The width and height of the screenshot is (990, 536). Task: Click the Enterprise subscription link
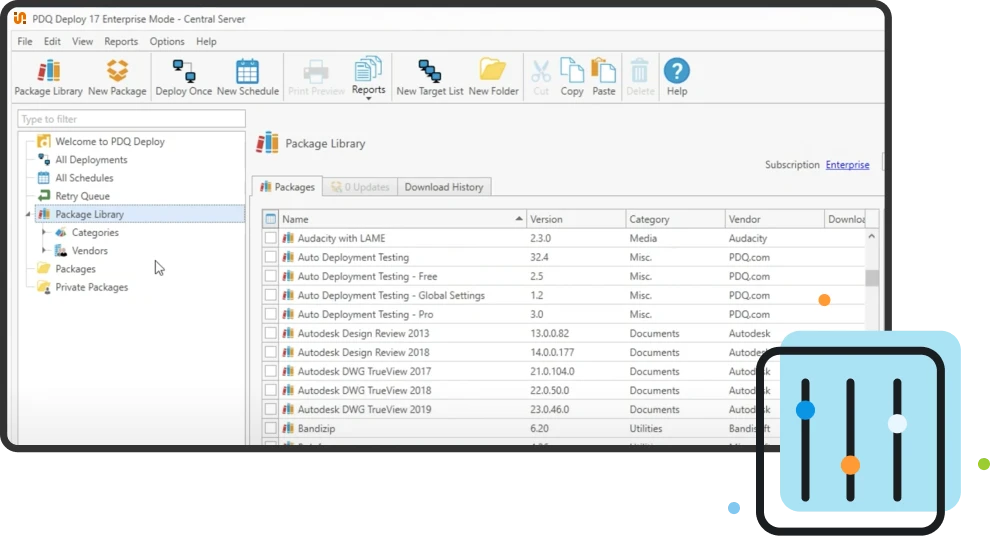pos(847,164)
